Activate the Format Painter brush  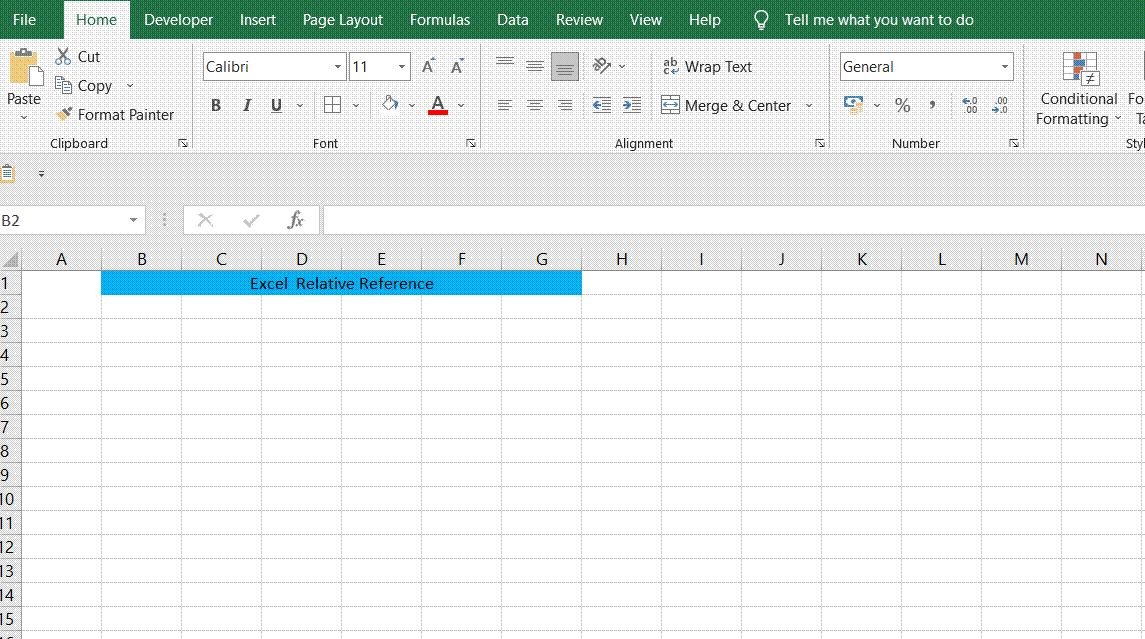(x=64, y=114)
